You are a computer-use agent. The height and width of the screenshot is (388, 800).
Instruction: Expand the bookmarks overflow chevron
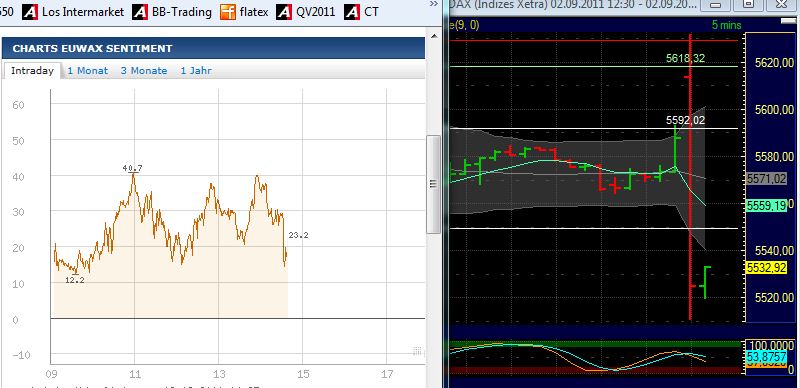434,4
